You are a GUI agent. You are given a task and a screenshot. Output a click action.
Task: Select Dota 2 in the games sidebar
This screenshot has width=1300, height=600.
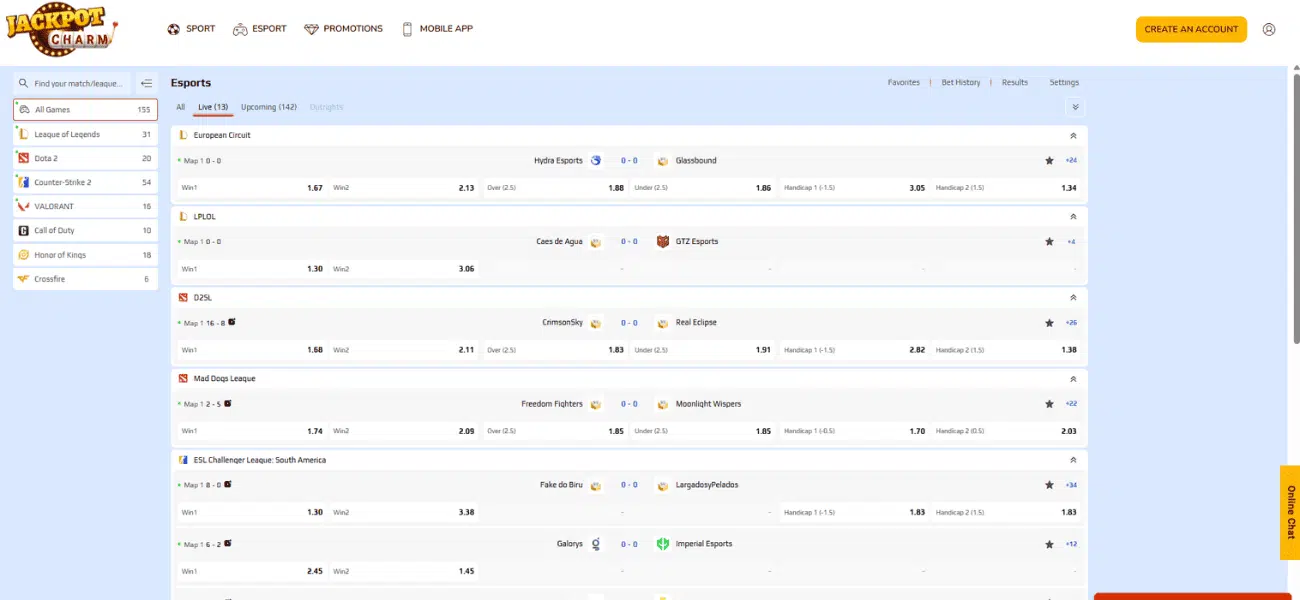tap(85, 158)
